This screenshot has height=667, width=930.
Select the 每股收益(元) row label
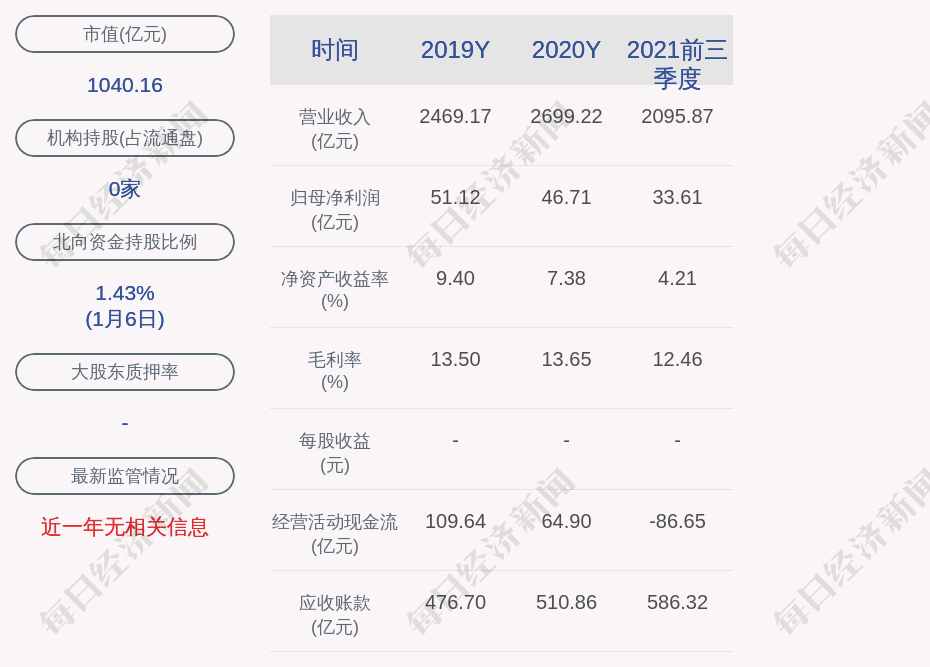335,453
